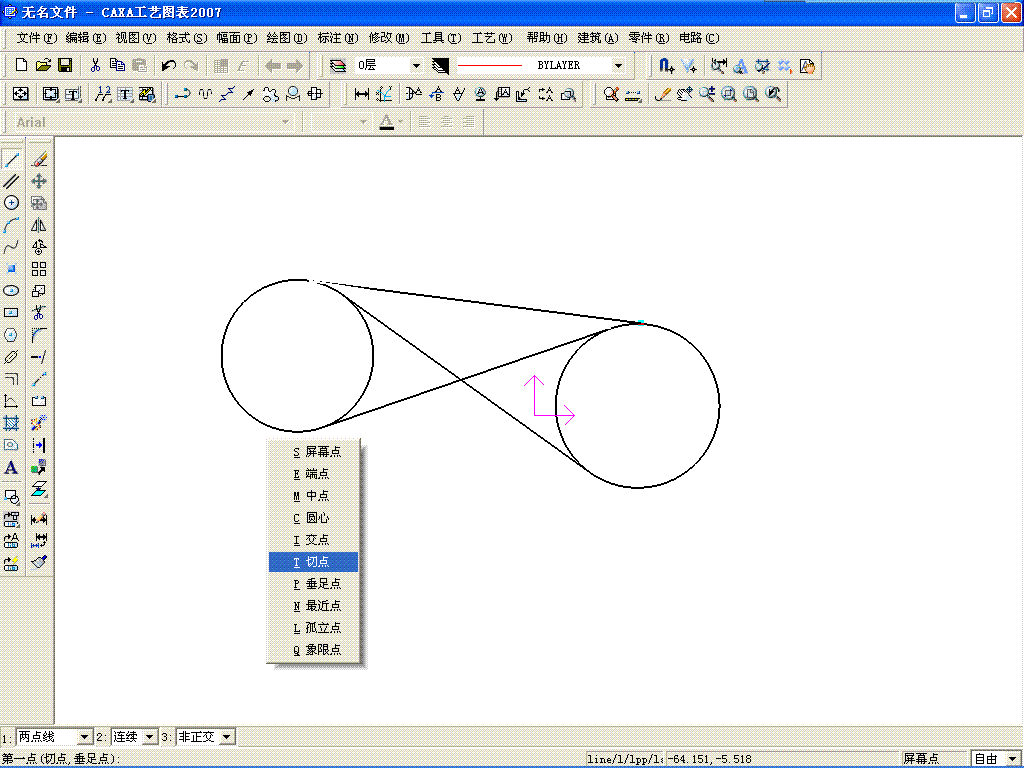This screenshot has width=1024, height=768.
Task: Choose 屏幕点 from the snap menu
Action: point(313,452)
